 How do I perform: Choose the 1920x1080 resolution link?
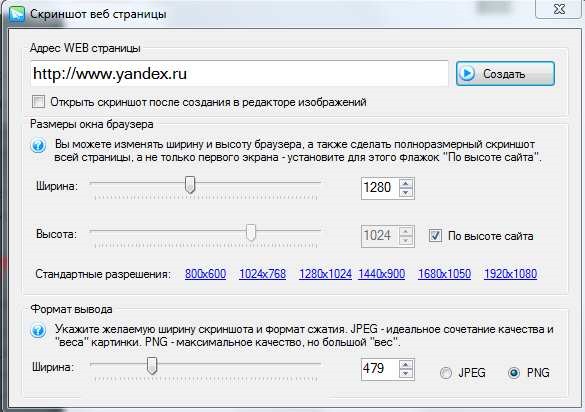(x=510, y=274)
